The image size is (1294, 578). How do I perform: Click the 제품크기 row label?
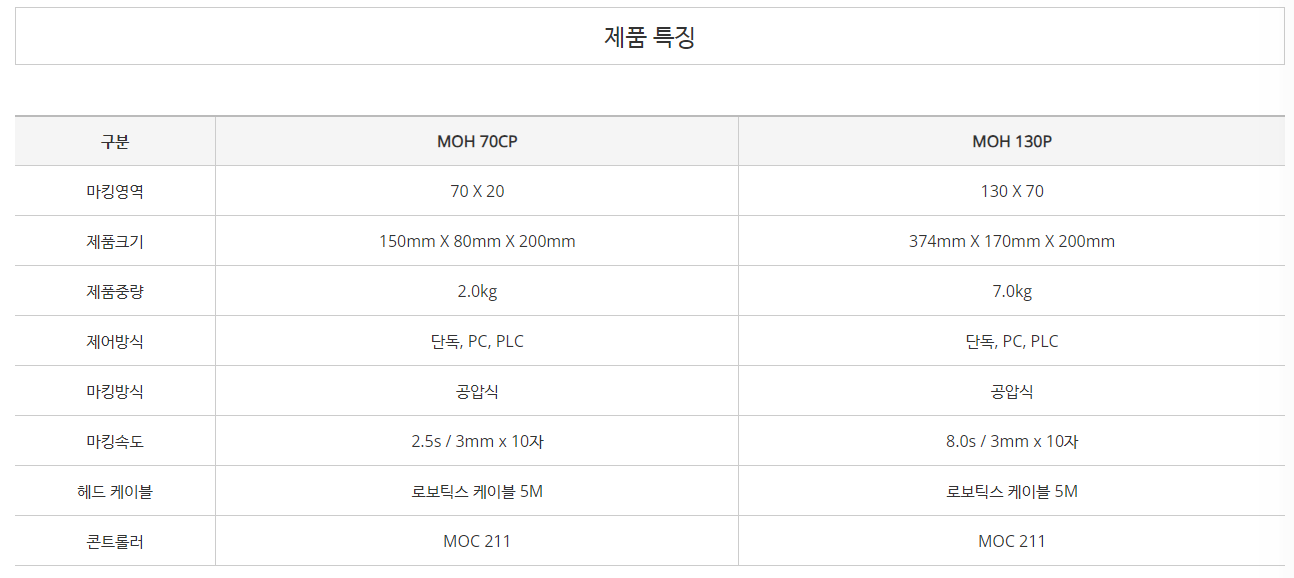pyautogui.click(x=115, y=242)
